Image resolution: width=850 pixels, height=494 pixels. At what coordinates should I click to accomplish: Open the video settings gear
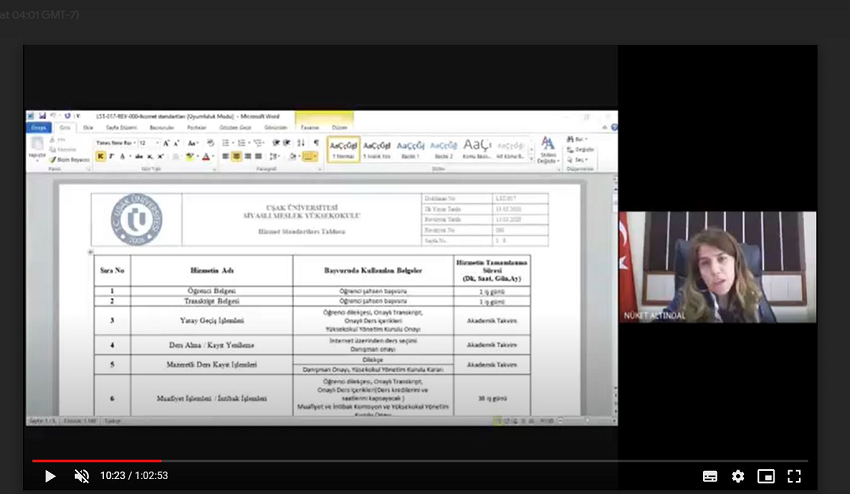click(x=738, y=476)
